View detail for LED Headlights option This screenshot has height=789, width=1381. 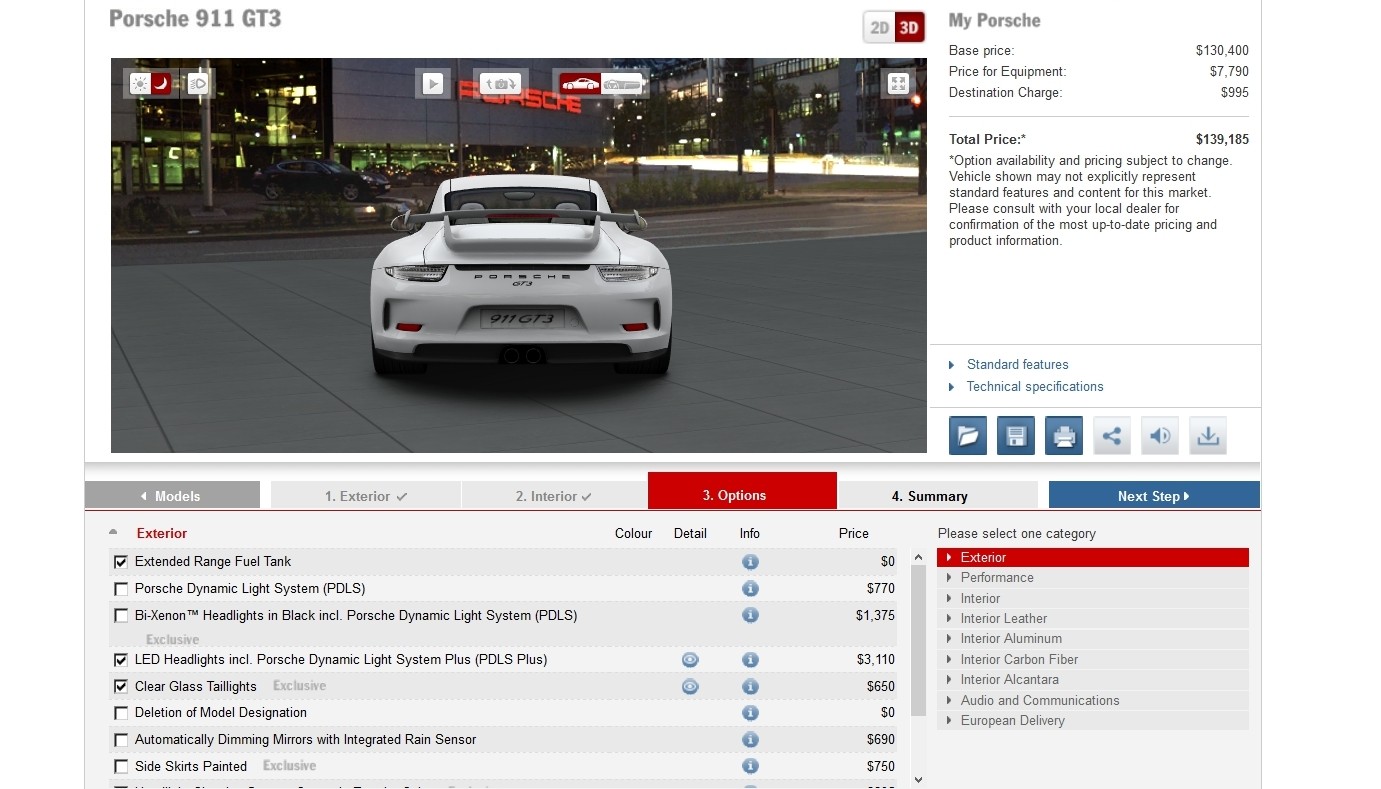(690, 660)
